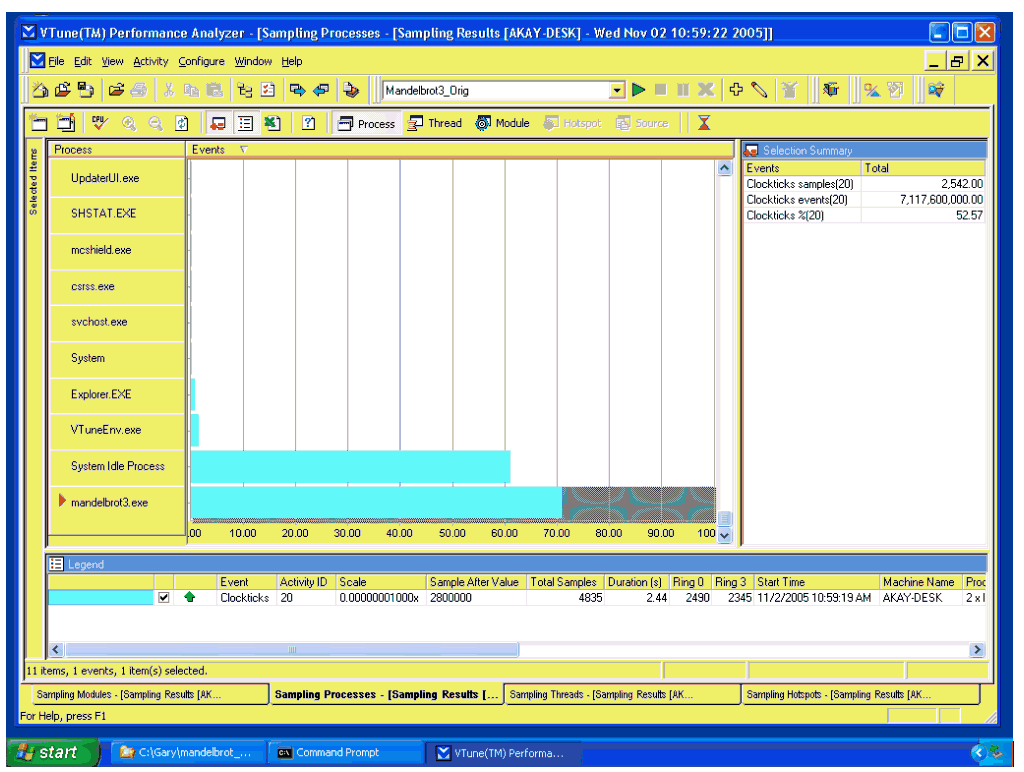
Task: Run the activity with the green play button
Action: coord(638,90)
